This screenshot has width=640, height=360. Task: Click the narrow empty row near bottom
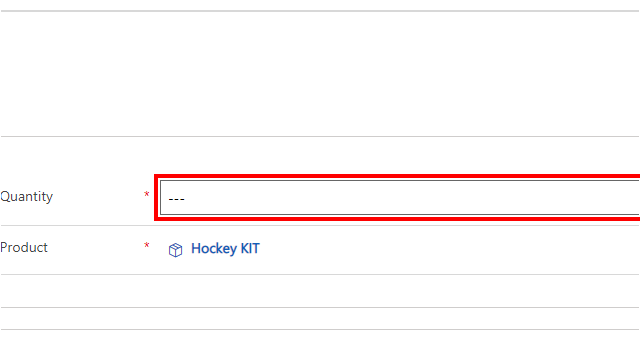tap(320, 318)
